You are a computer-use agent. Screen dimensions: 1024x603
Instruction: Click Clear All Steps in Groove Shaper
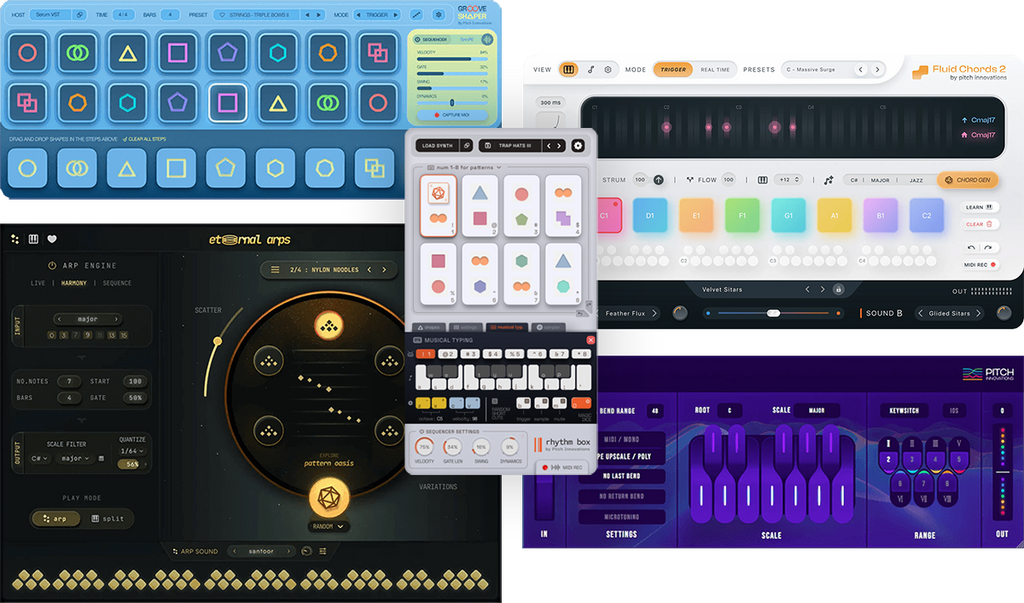pyautogui.click(x=145, y=139)
